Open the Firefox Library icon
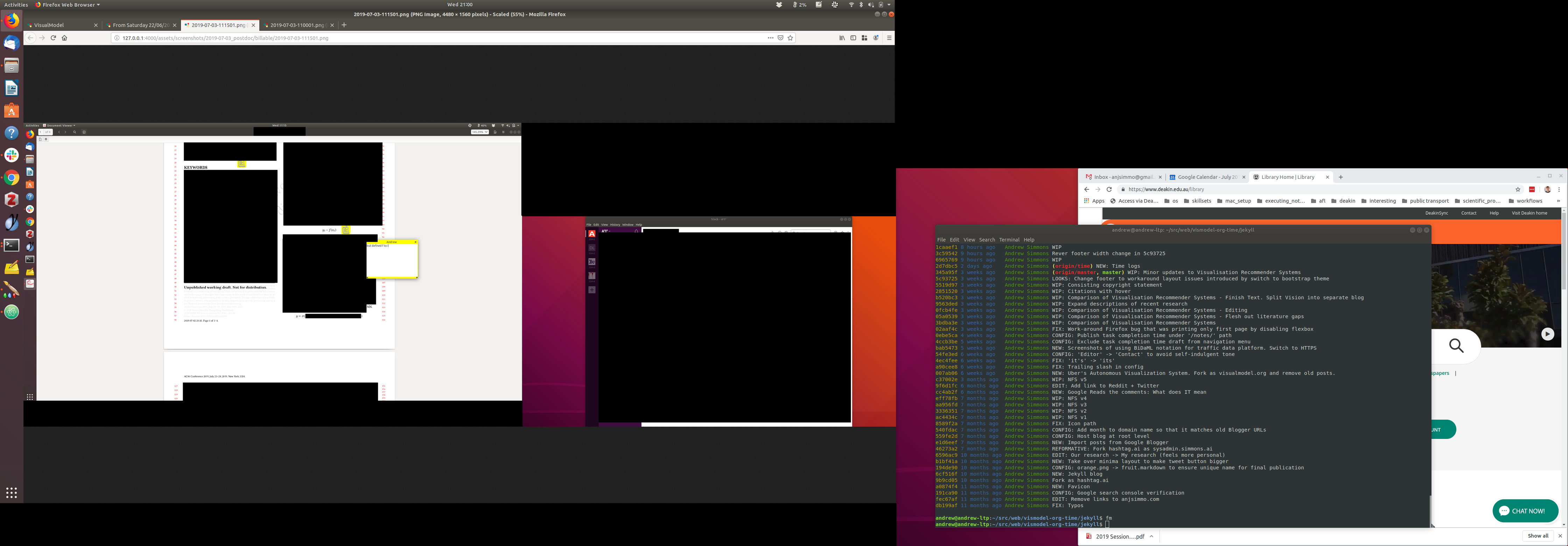This screenshot has width=1568, height=546. tap(842, 38)
